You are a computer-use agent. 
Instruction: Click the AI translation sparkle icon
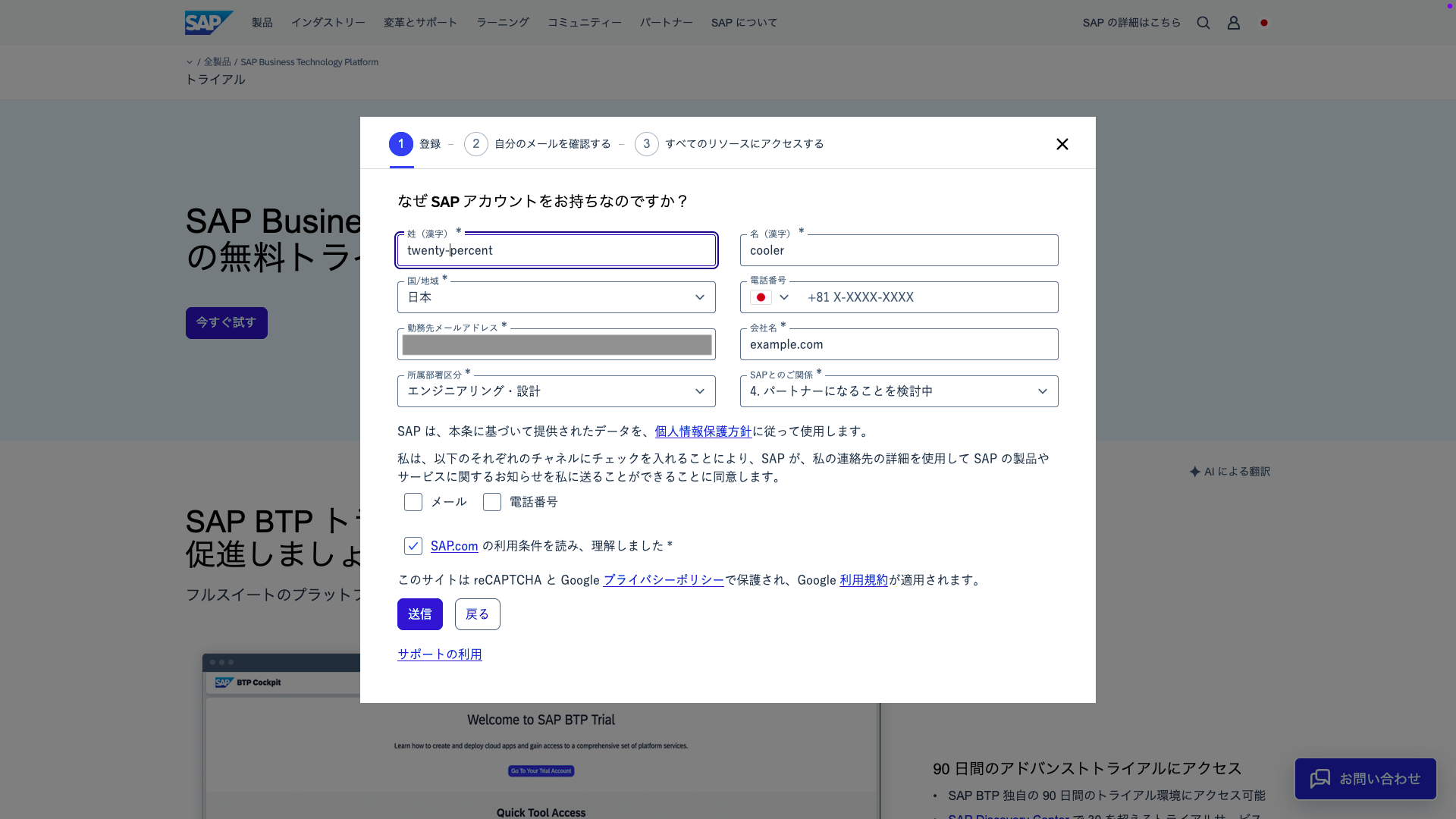pyautogui.click(x=1195, y=472)
